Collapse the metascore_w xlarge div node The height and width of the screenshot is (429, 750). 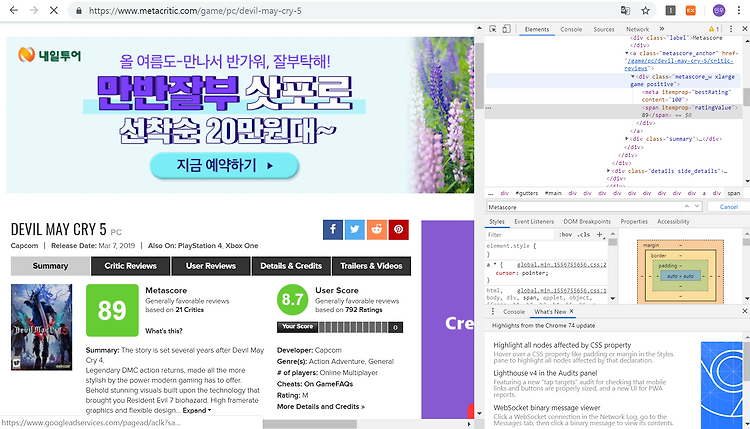(632, 77)
